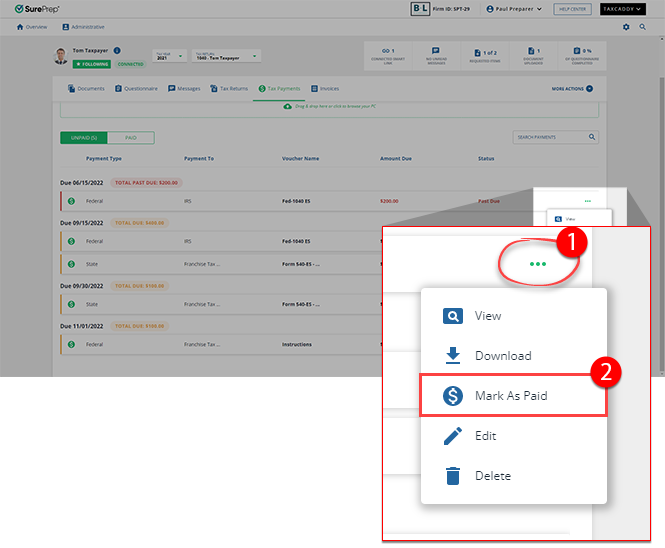Select Mark As Paid menu option
This screenshot has height=548, width=665.
(511, 396)
